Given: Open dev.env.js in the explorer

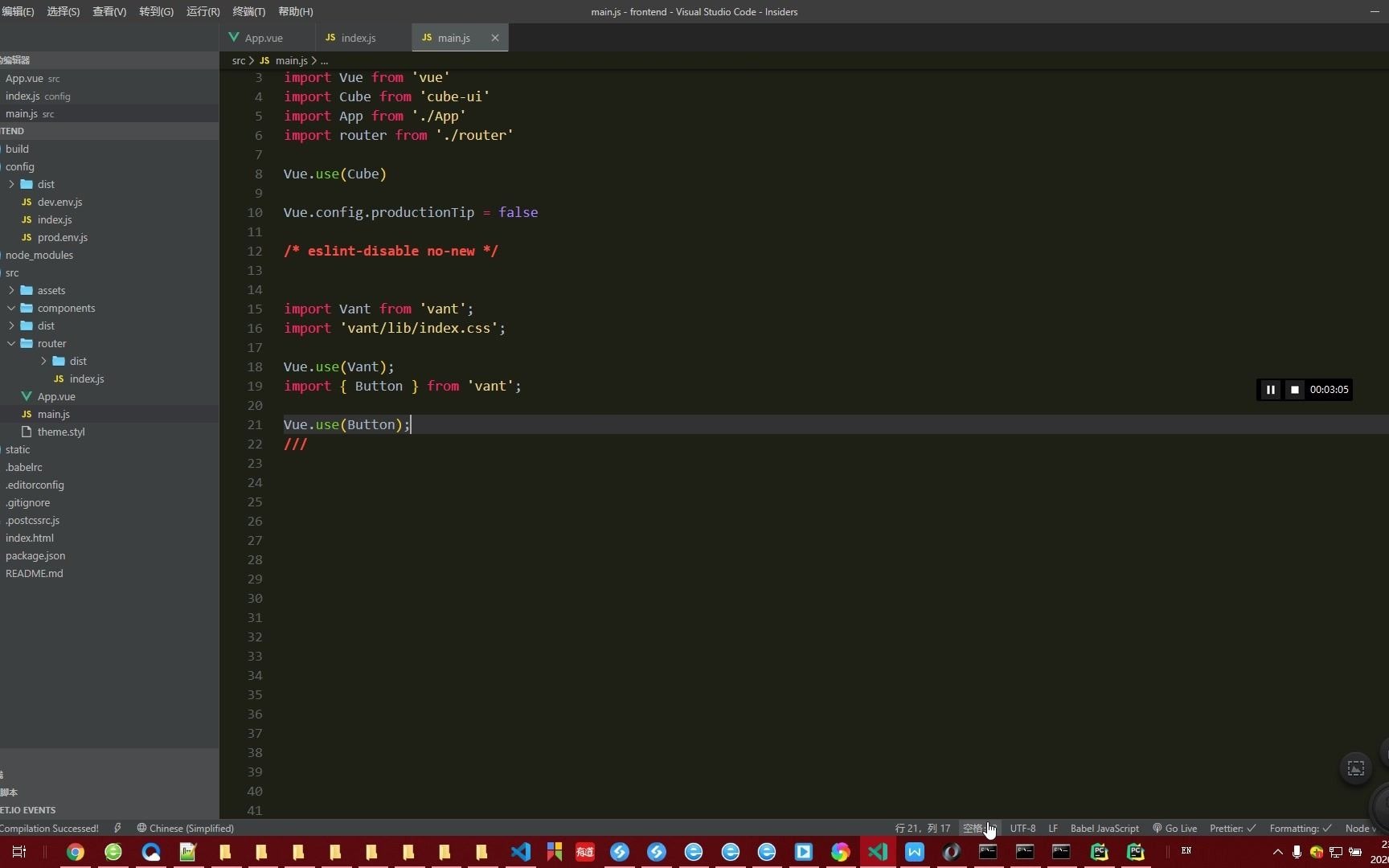Looking at the screenshot, I should [x=59, y=202].
